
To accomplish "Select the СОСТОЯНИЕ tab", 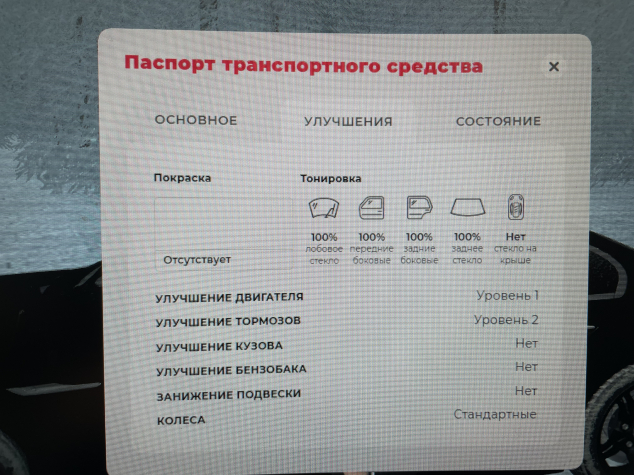I will pyautogui.click(x=498, y=121).
